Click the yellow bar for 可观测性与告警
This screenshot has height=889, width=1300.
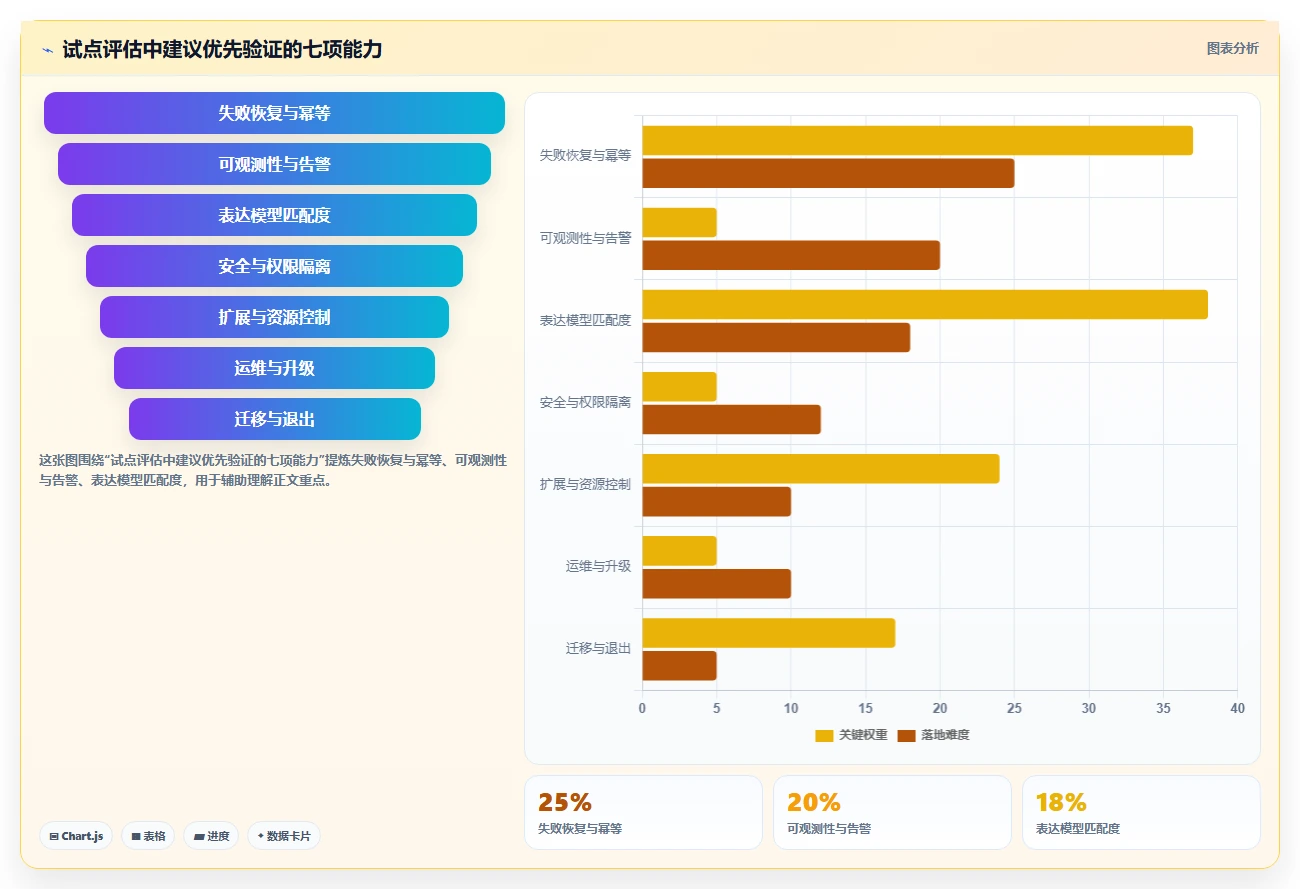(x=679, y=222)
